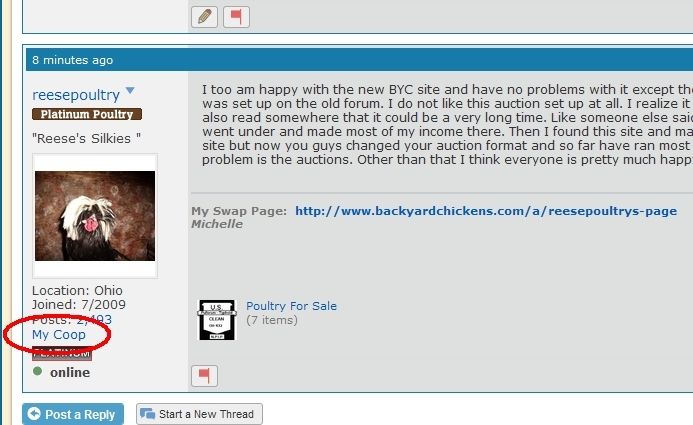Click the speech bubbles icon on Start a New Thread
This screenshot has height=425, width=693.
click(x=148, y=414)
